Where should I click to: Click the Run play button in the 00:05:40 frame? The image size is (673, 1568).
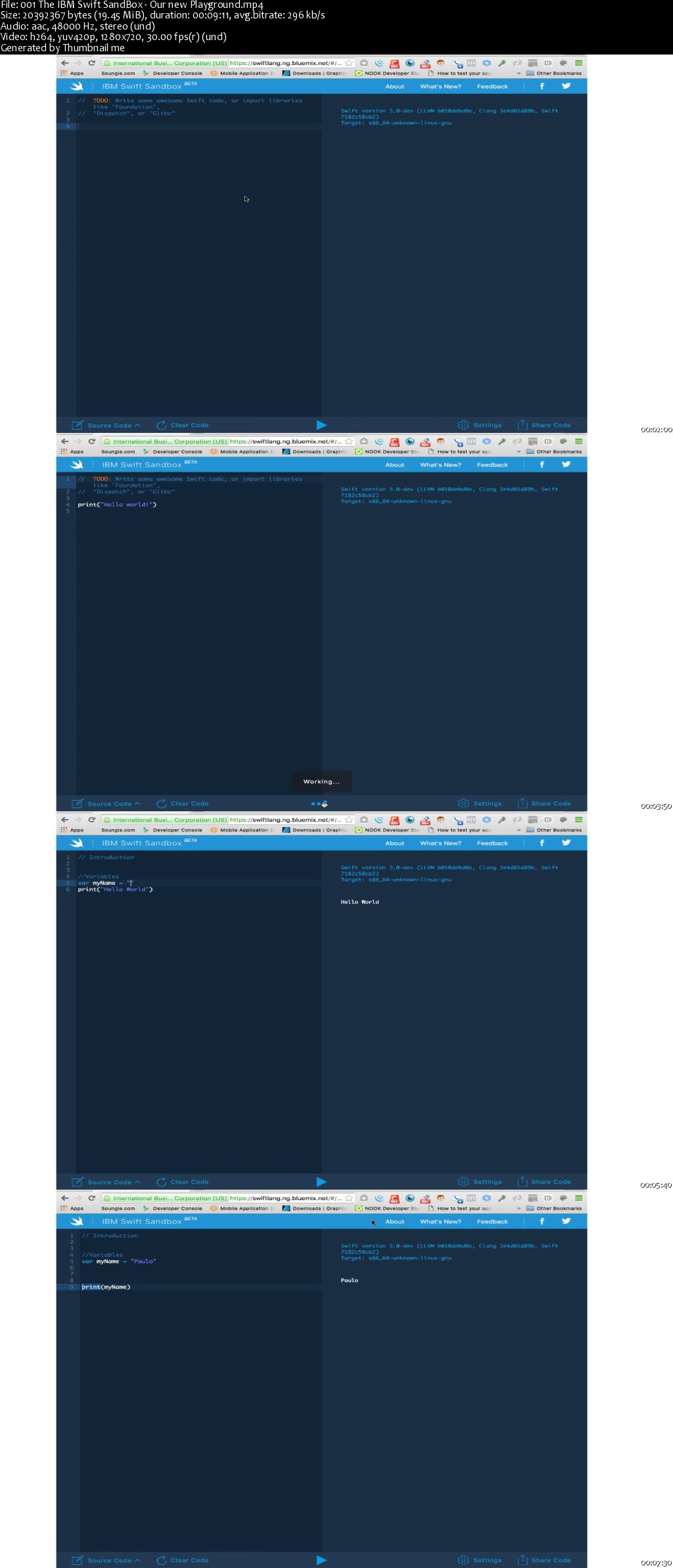(x=321, y=1182)
